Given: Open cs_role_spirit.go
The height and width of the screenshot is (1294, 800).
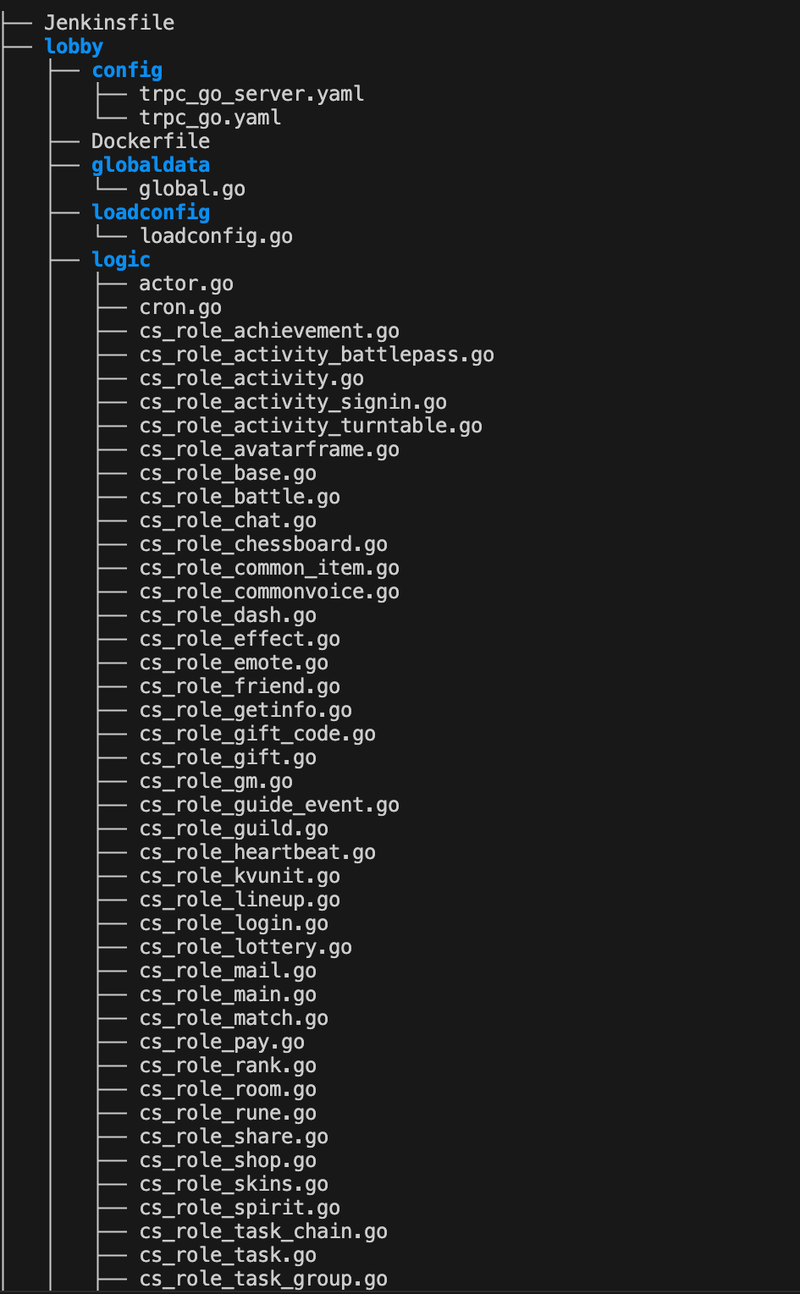Looking at the screenshot, I should pos(239,1208).
